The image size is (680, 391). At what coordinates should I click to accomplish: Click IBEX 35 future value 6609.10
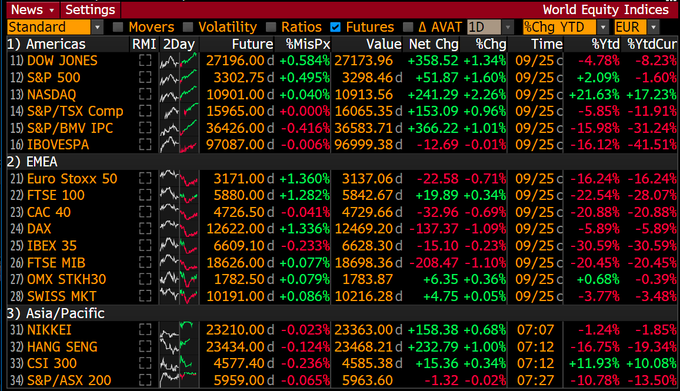[x=239, y=246]
